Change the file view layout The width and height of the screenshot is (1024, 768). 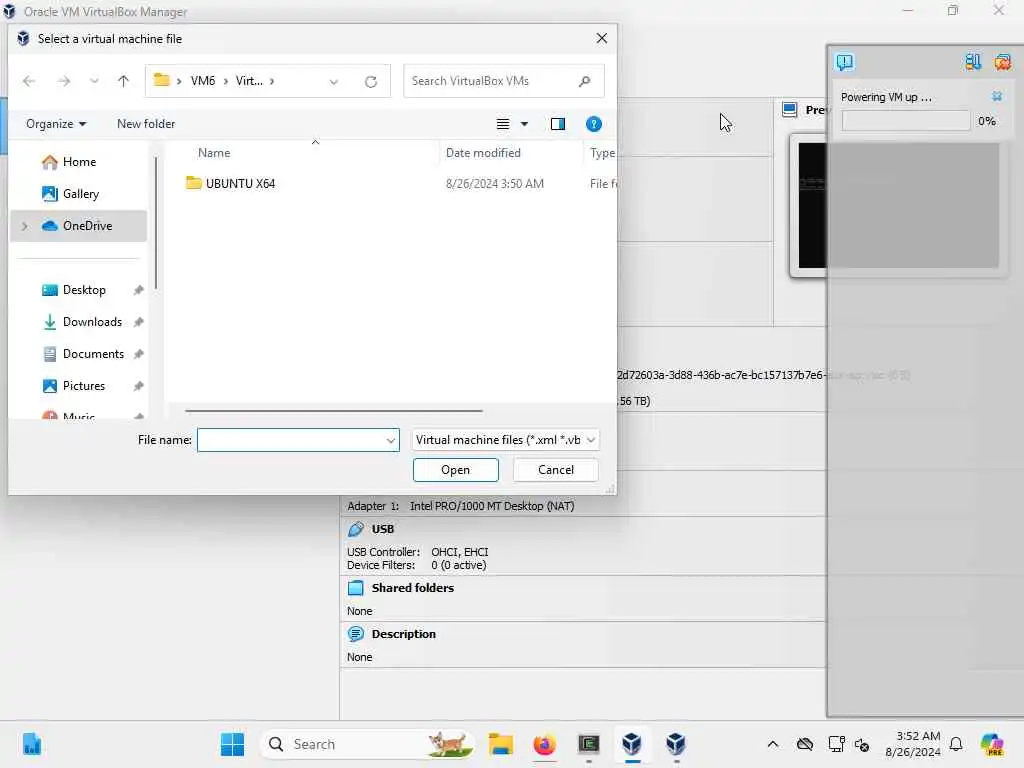coord(503,124)
